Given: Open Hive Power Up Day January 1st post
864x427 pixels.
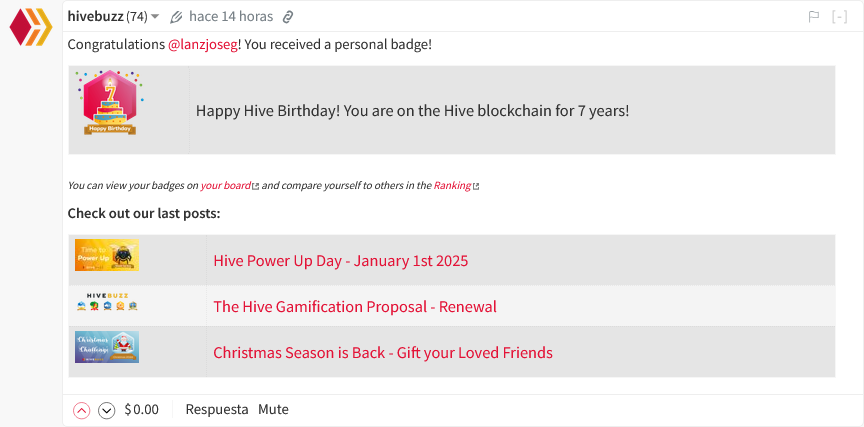Looking at the screenshot, I should pos(341,261).
